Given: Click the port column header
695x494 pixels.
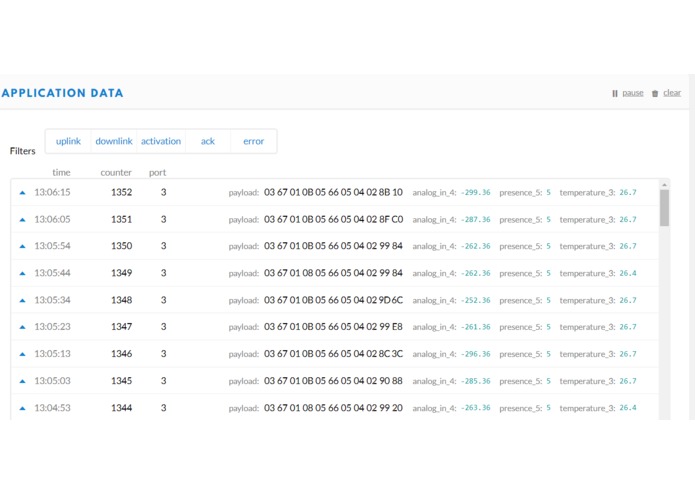Looking at the screenshot, I should [x=157, y=173].
